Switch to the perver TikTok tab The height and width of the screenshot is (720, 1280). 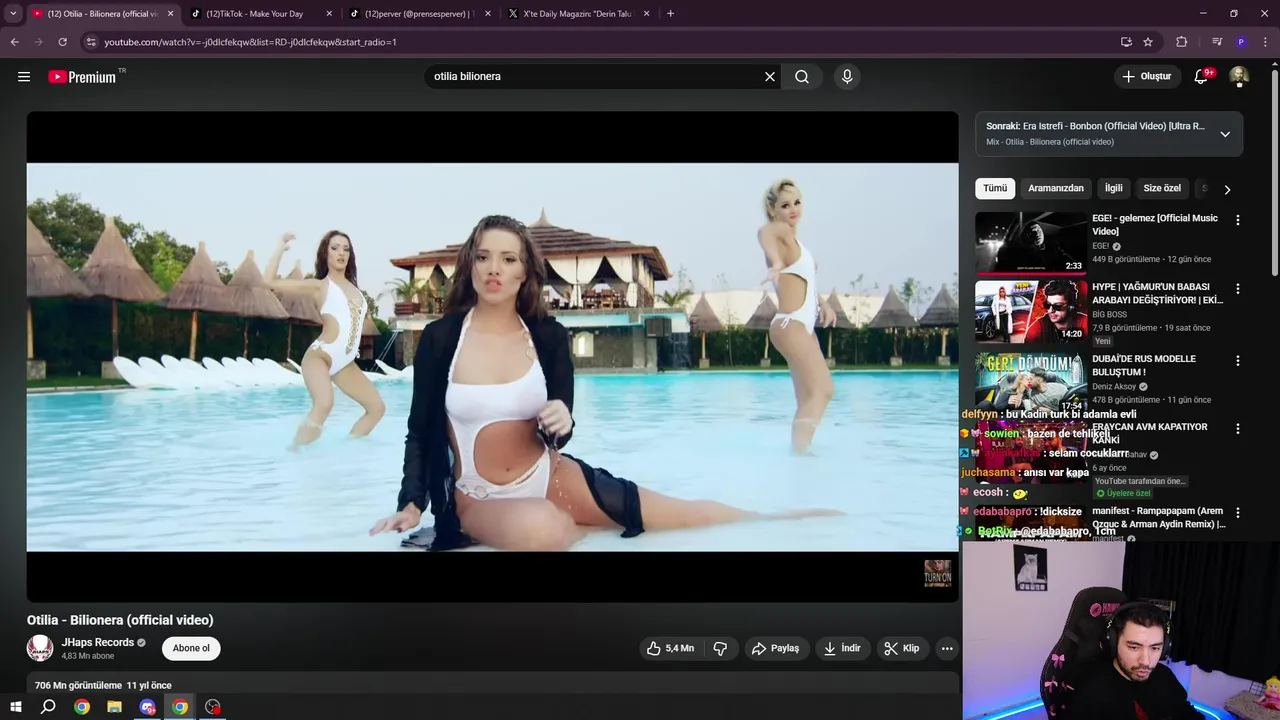click(x=419, y=14)
